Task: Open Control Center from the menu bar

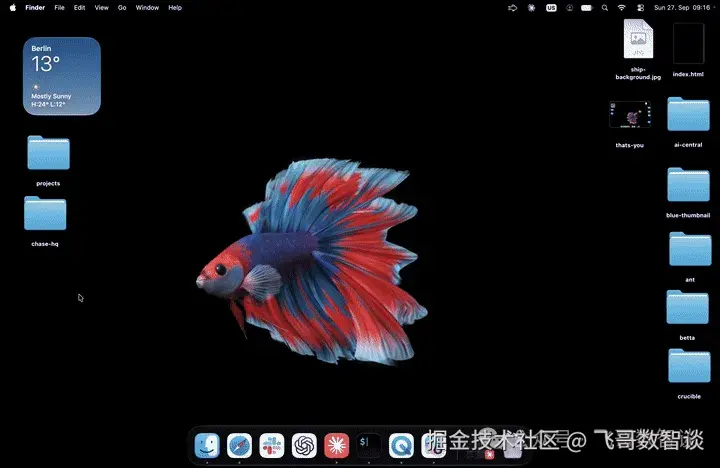Action: [x=641, y=8]
